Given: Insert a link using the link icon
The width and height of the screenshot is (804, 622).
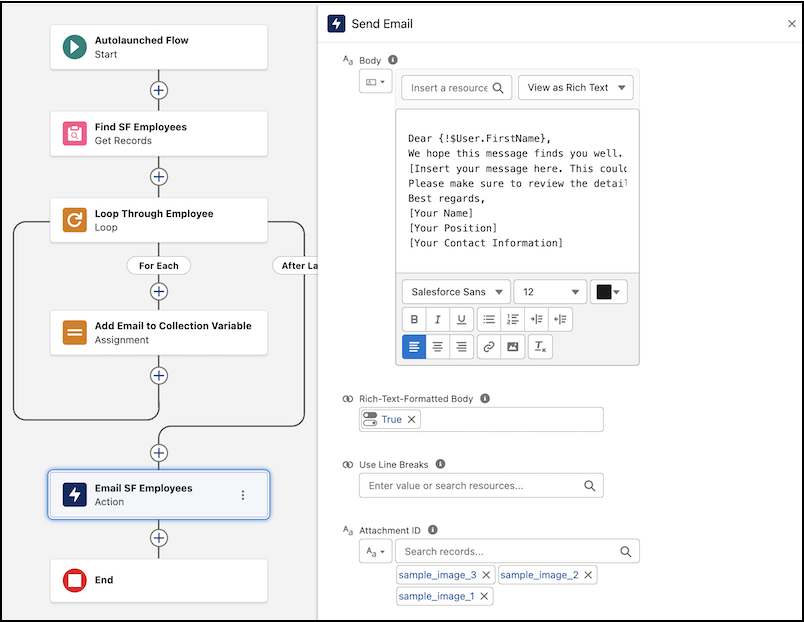Looking at the screenshot, I should coord(488,347).
